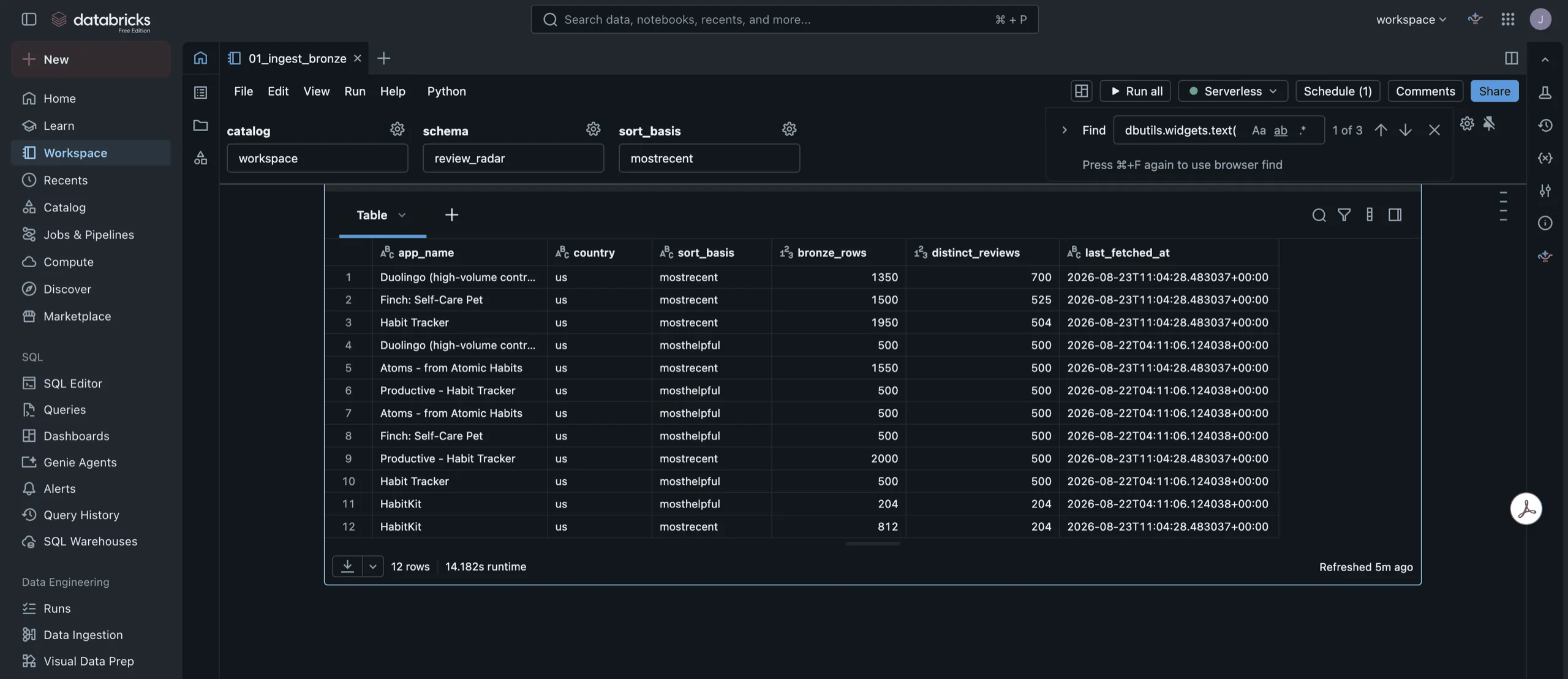Click the Share button
This screenshot has height=679, width=1568.
pos(1494,91)
